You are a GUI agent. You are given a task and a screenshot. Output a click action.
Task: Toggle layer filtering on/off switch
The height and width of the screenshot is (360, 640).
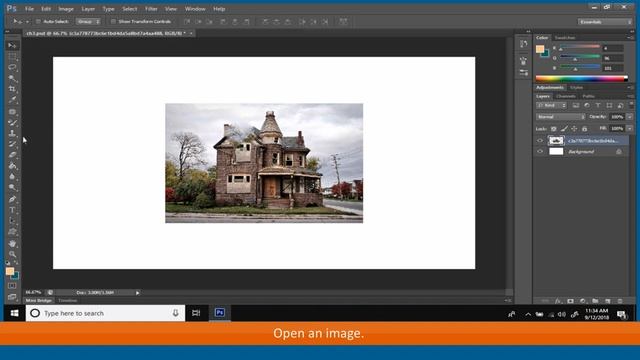point(631,104)
